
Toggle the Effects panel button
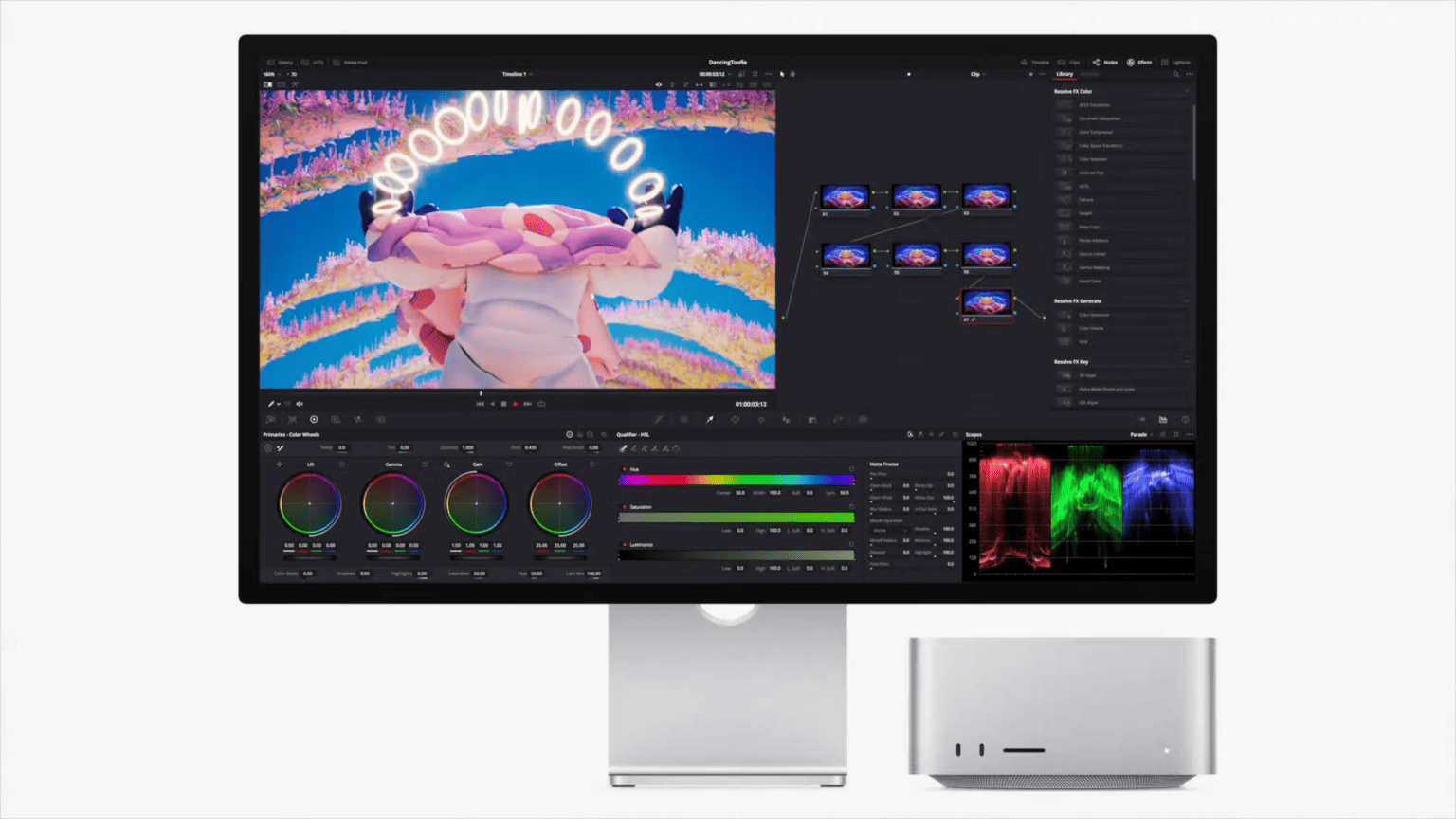coord(1139,63)
